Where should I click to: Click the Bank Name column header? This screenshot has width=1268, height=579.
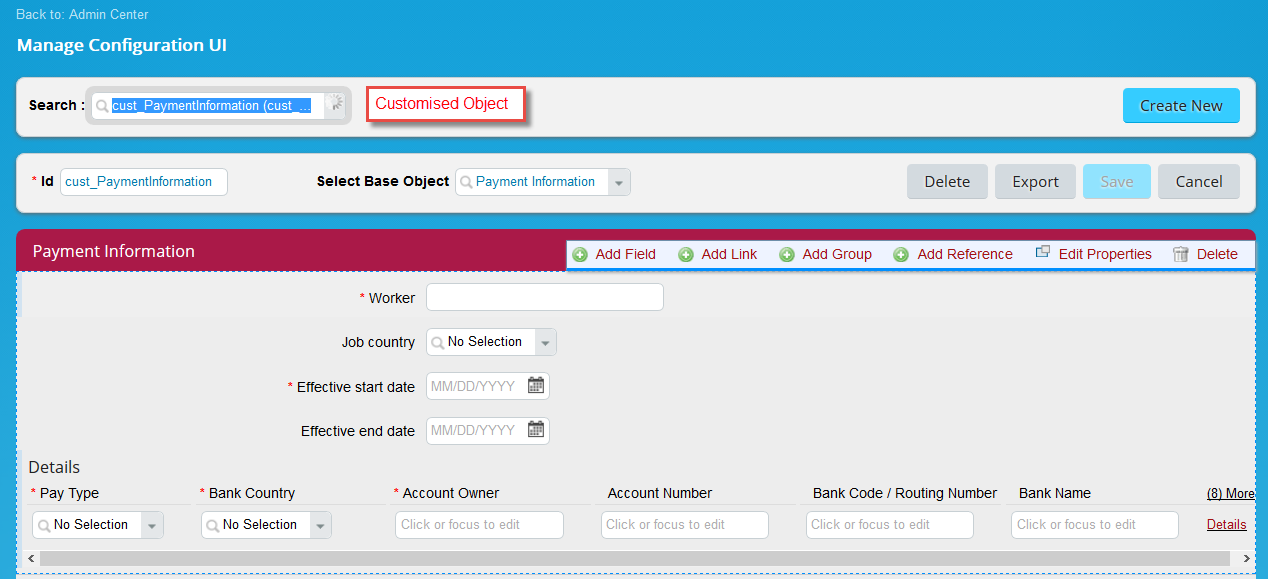pos(1055,493)
